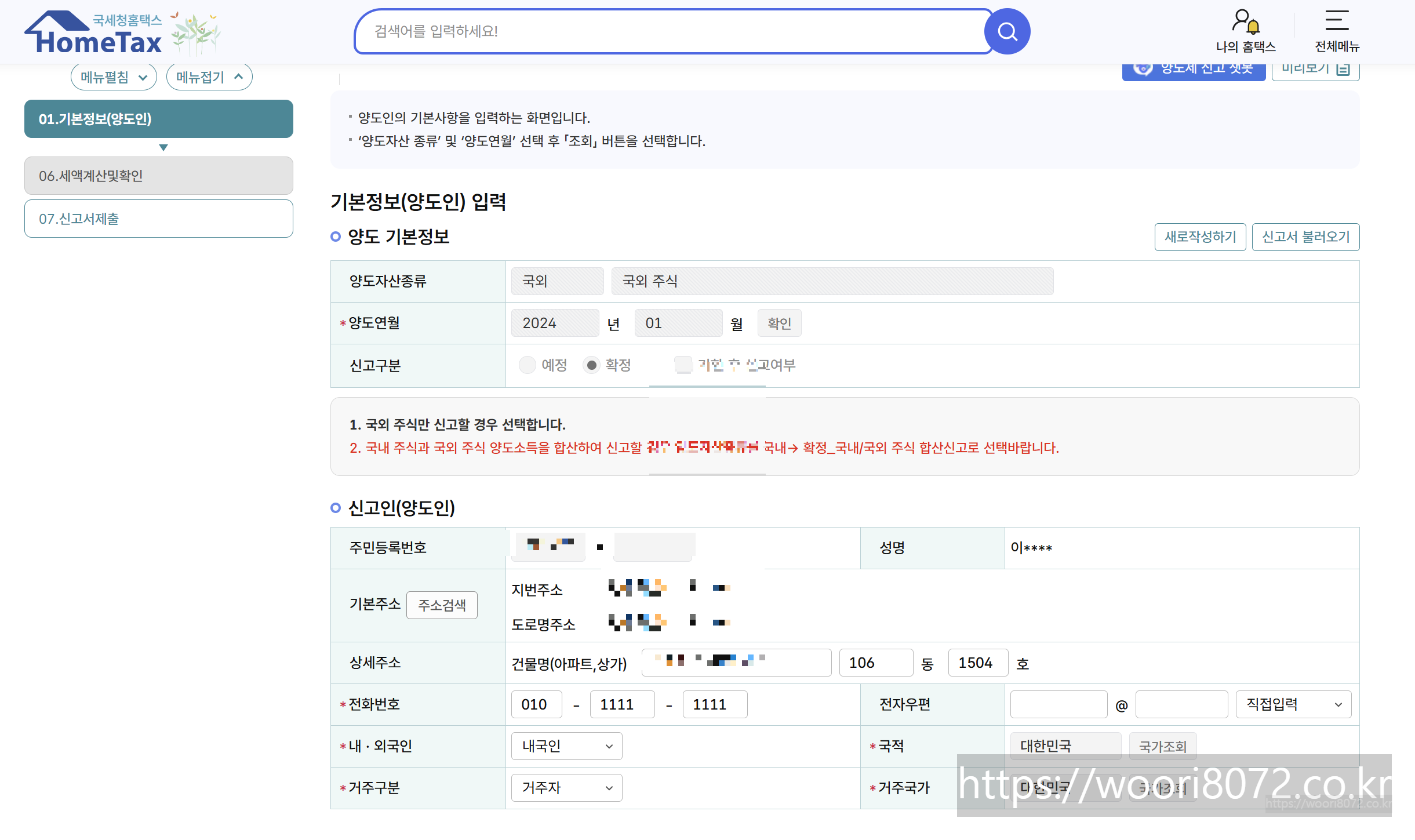Toggle the 기한 후 신고여부 checkbox
Viewport: 1415px width, 840px height.
point(683,365)
